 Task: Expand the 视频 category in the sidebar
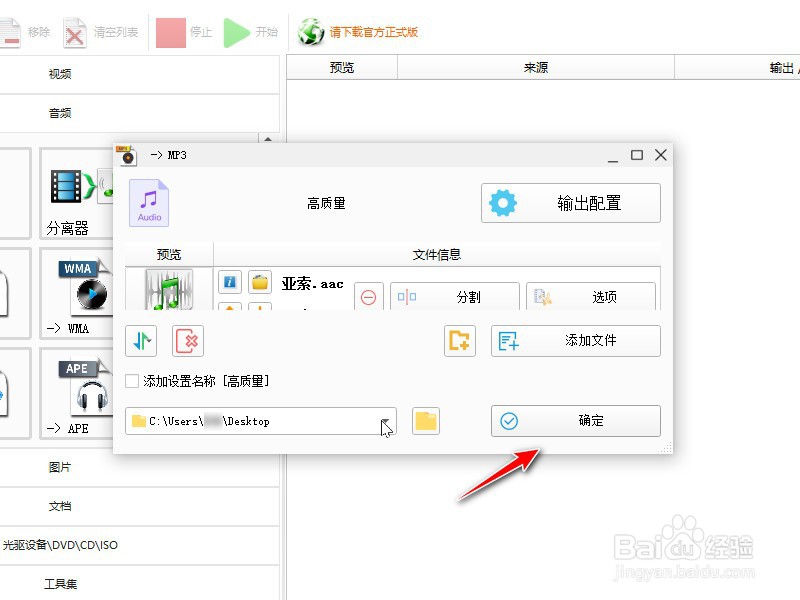pyautogui.click(x=61, y=73)
